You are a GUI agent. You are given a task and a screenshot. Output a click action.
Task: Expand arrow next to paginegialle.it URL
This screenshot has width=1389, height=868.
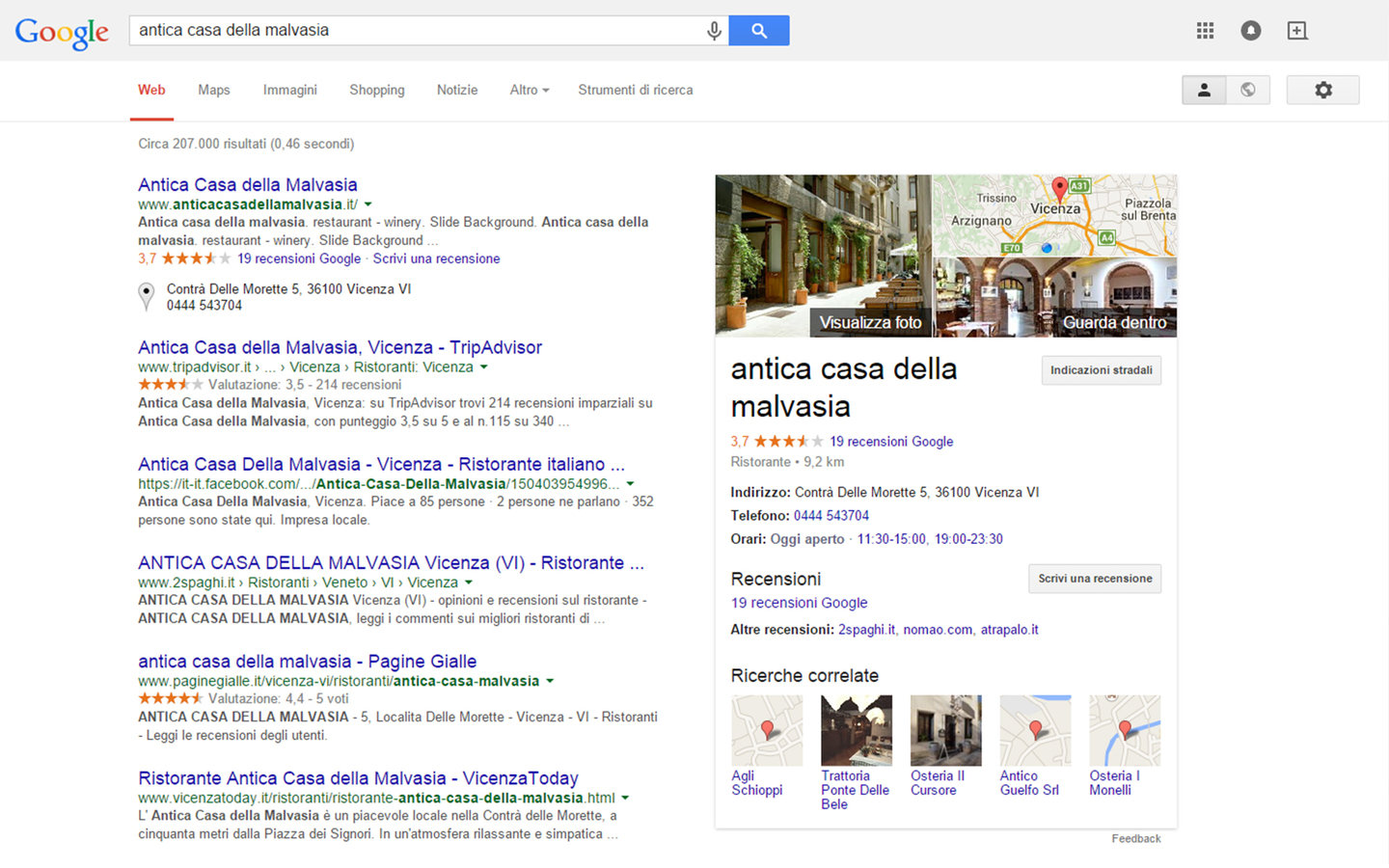[550, 681]
